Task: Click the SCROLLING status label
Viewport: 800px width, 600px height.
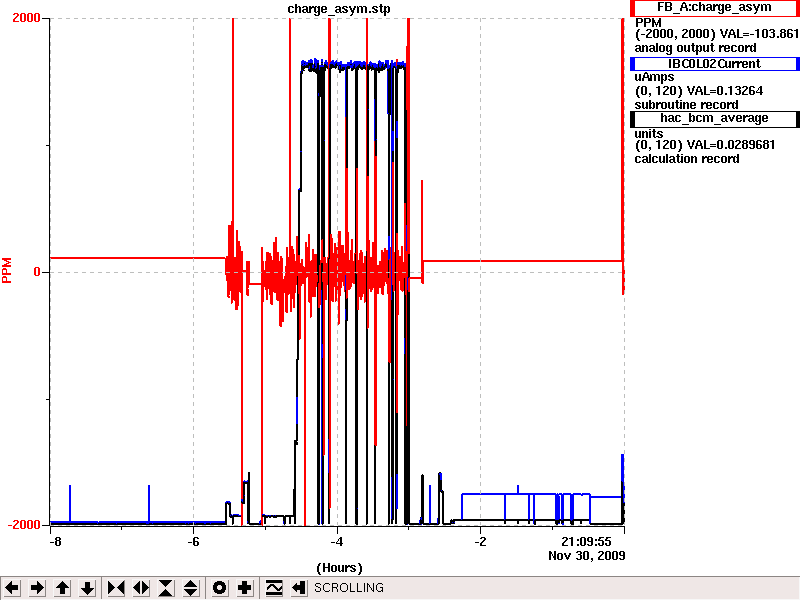Action: pos(349,588)
